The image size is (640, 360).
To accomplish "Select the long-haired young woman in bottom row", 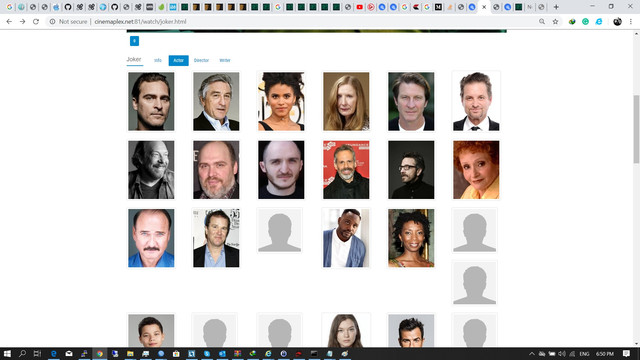I will click(346, 331).
